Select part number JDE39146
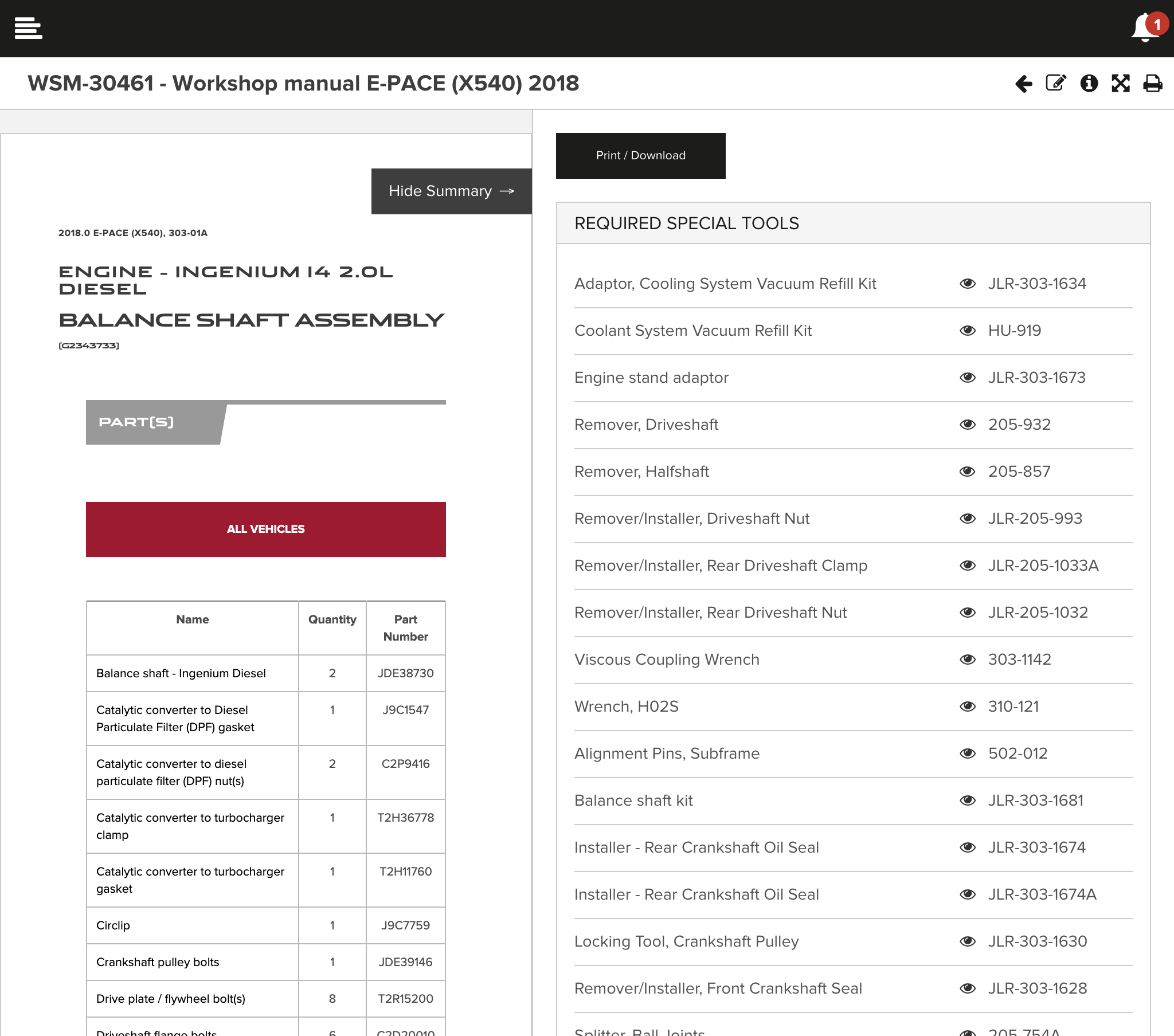 (405, 963)
